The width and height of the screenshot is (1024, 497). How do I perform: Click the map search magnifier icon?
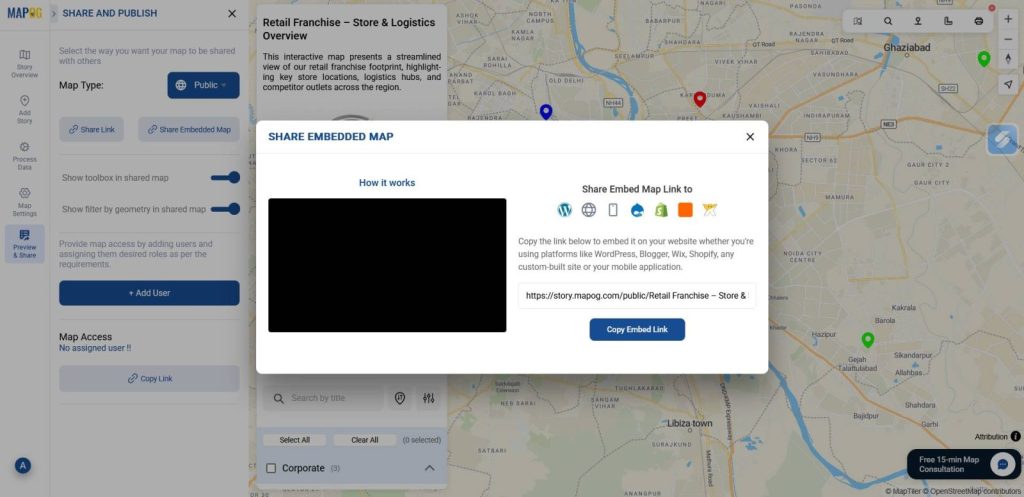[x=888, y=21]
